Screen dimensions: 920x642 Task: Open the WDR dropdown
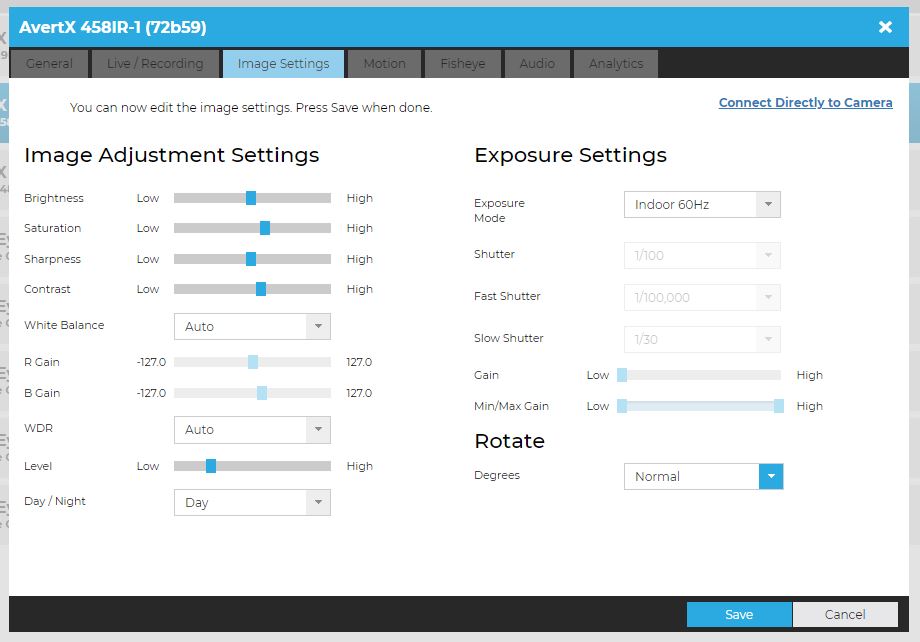(252, 430)
